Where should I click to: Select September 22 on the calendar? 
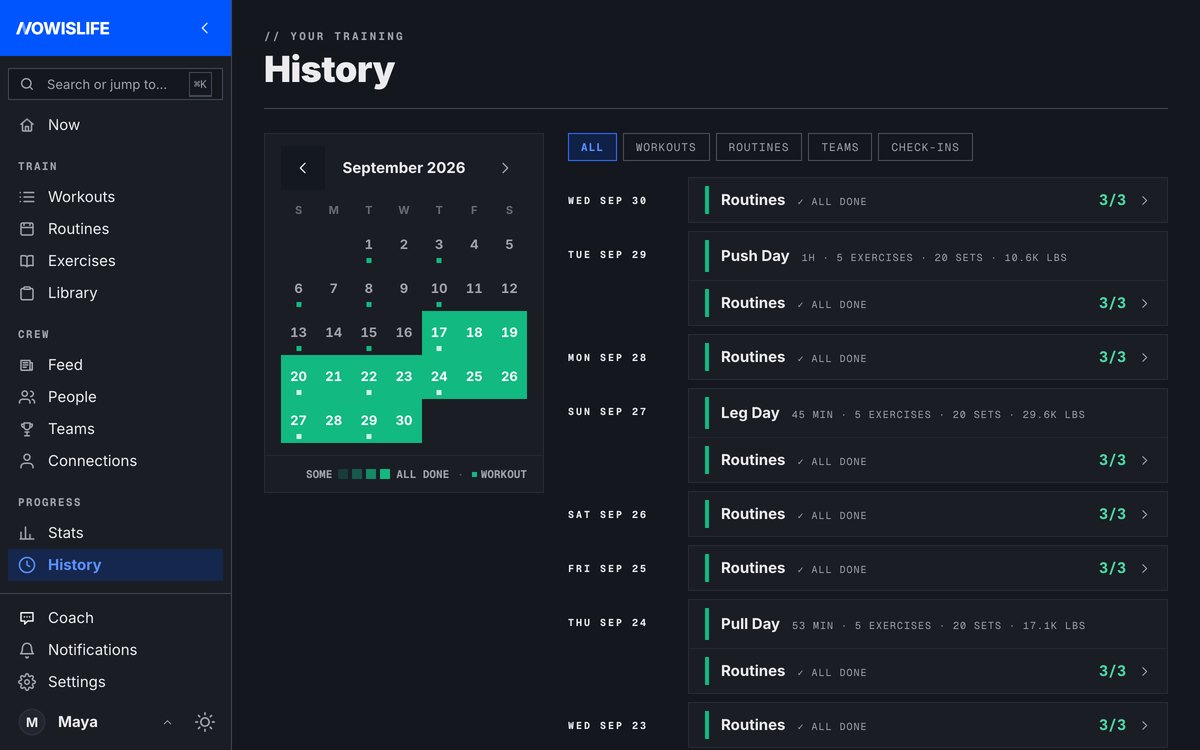[369, 377]
